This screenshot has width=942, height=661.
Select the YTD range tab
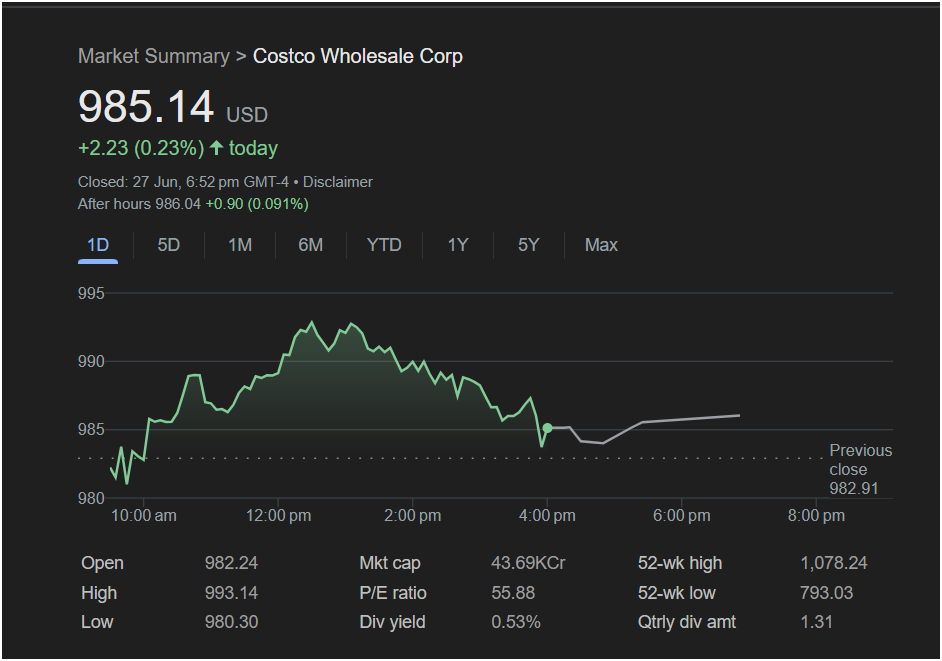pyautogui.click(x=384, y=245)
